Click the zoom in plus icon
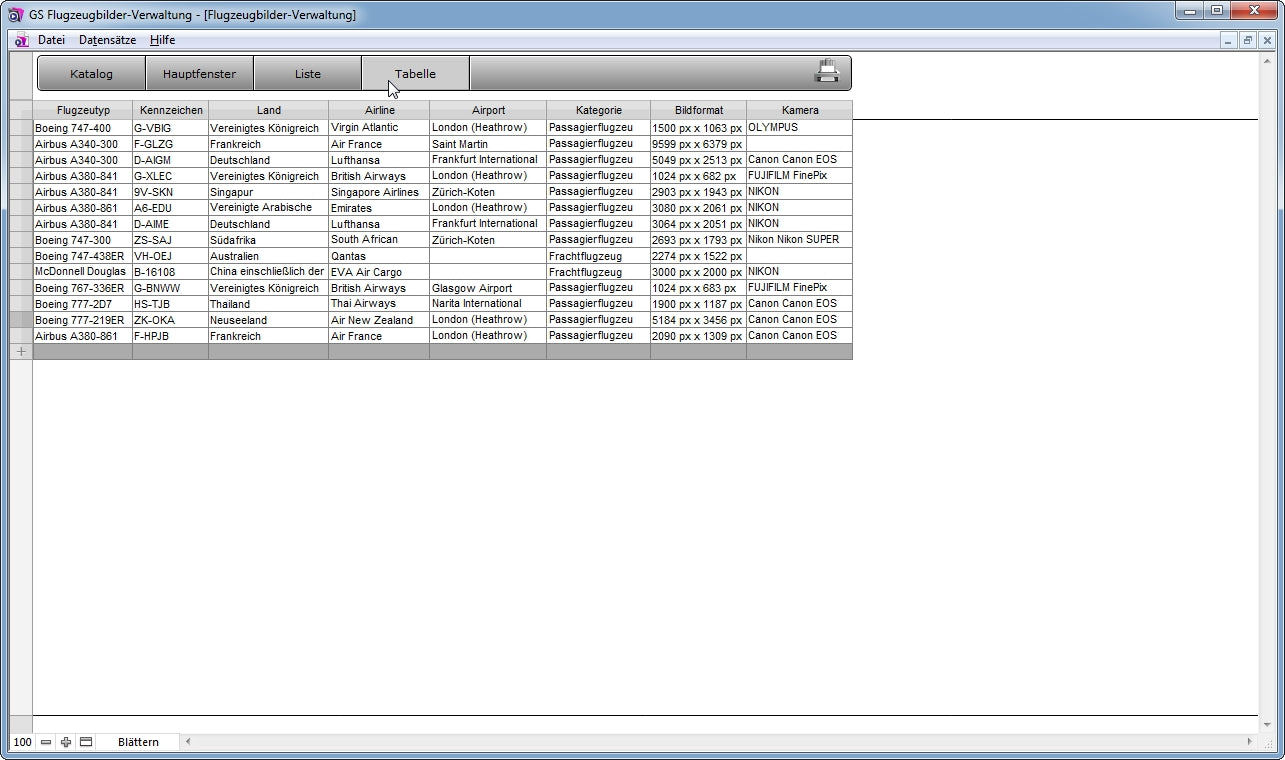The image size is (1285, 760). tap(66, 742)
